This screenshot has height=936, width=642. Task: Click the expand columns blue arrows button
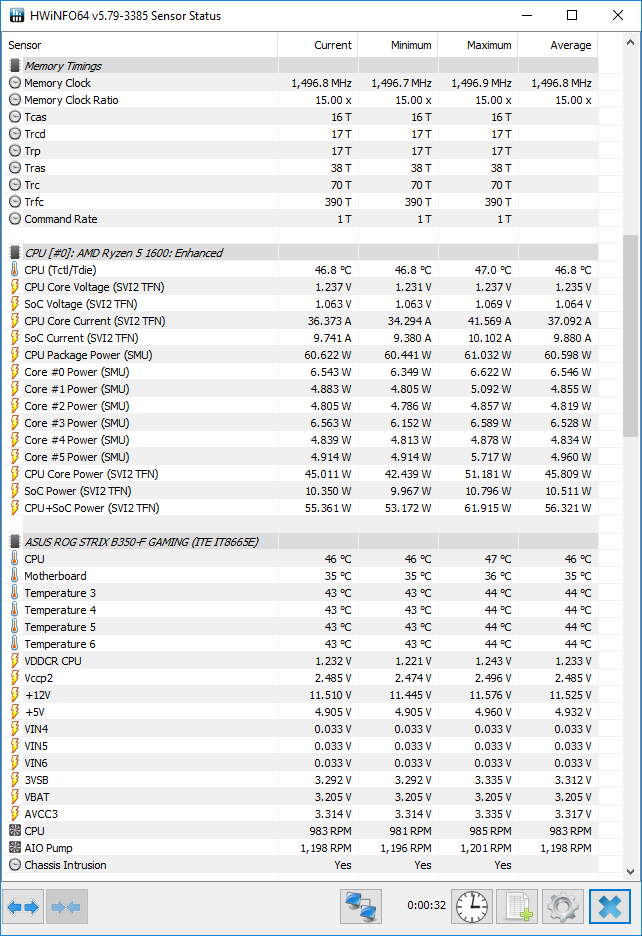pyautogui.click(x=23, y=907)
